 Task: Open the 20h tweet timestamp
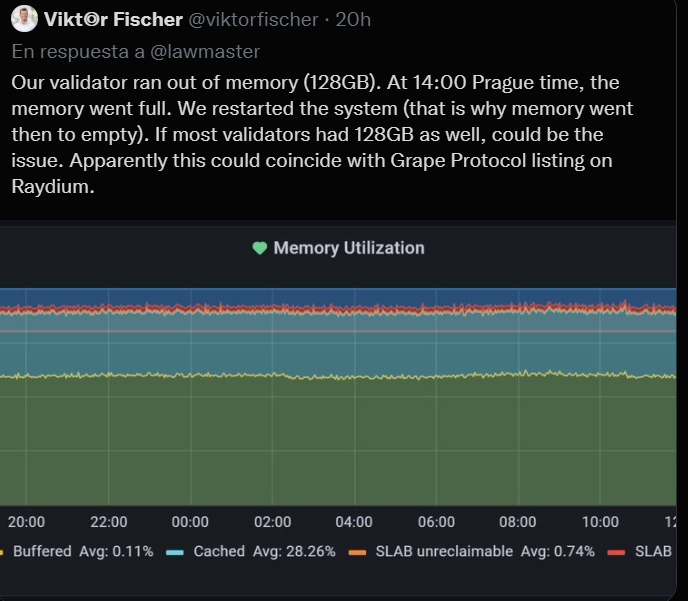click(353, 19)
